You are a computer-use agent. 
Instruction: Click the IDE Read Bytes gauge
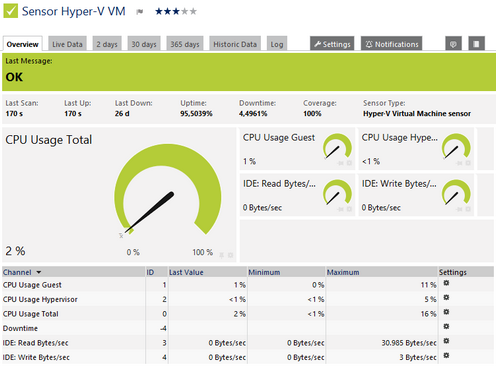tap(337, 193)
